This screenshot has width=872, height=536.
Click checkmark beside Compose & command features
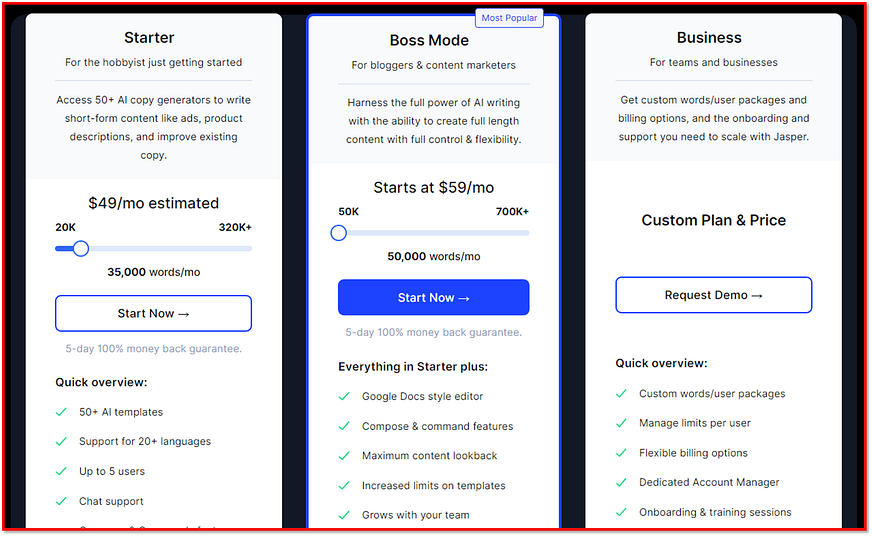point(345,426)
